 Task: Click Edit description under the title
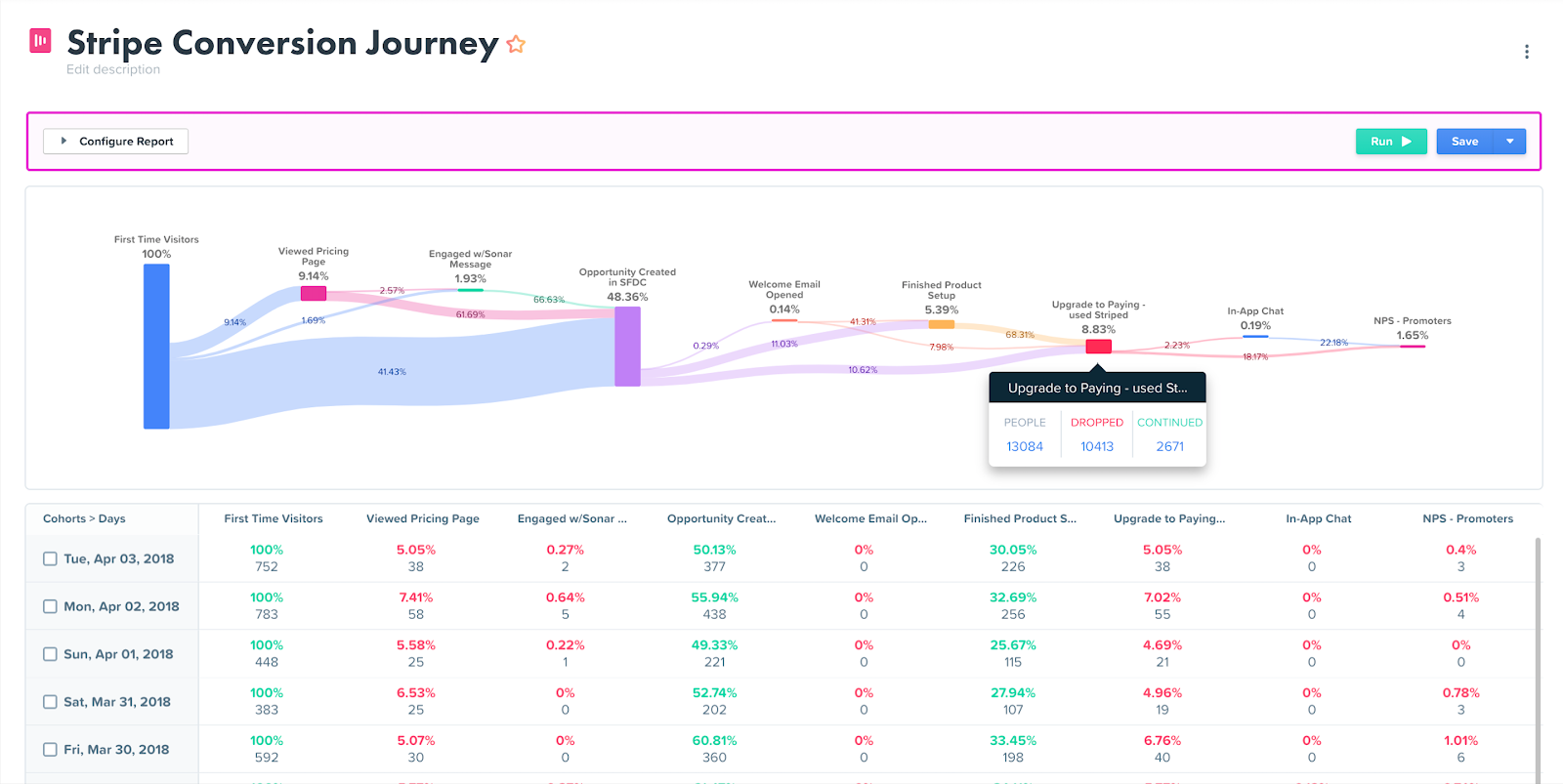113,69
